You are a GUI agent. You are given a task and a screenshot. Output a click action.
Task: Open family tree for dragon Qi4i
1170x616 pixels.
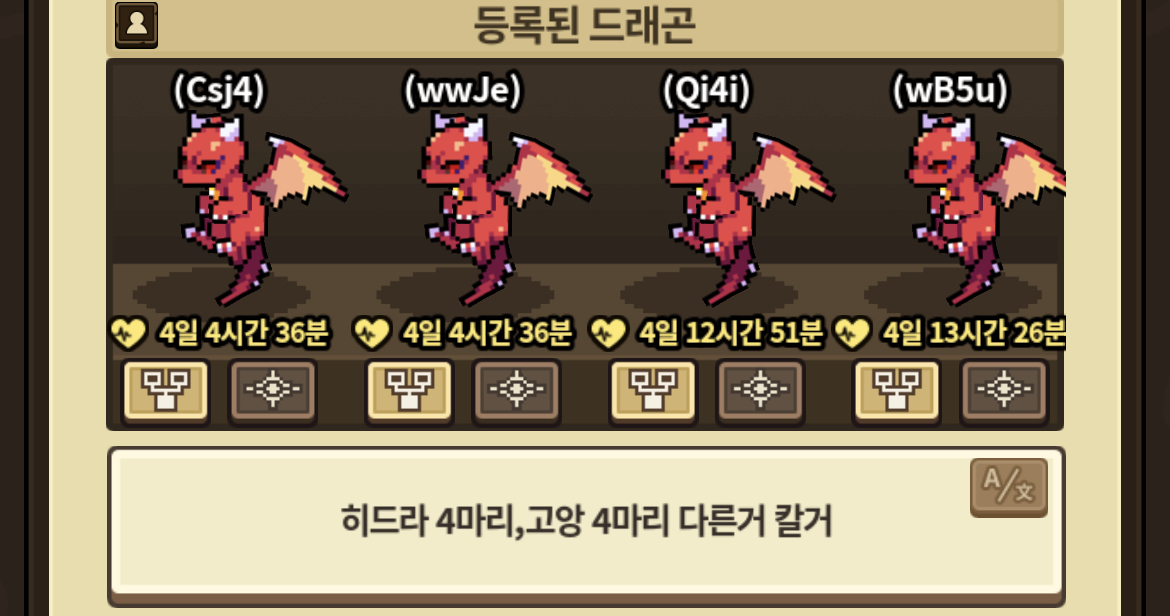click(x=654, y=390)
